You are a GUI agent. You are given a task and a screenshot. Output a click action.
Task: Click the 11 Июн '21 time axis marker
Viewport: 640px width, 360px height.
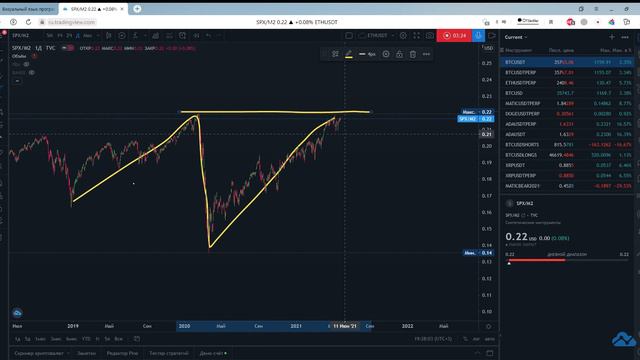344,326
